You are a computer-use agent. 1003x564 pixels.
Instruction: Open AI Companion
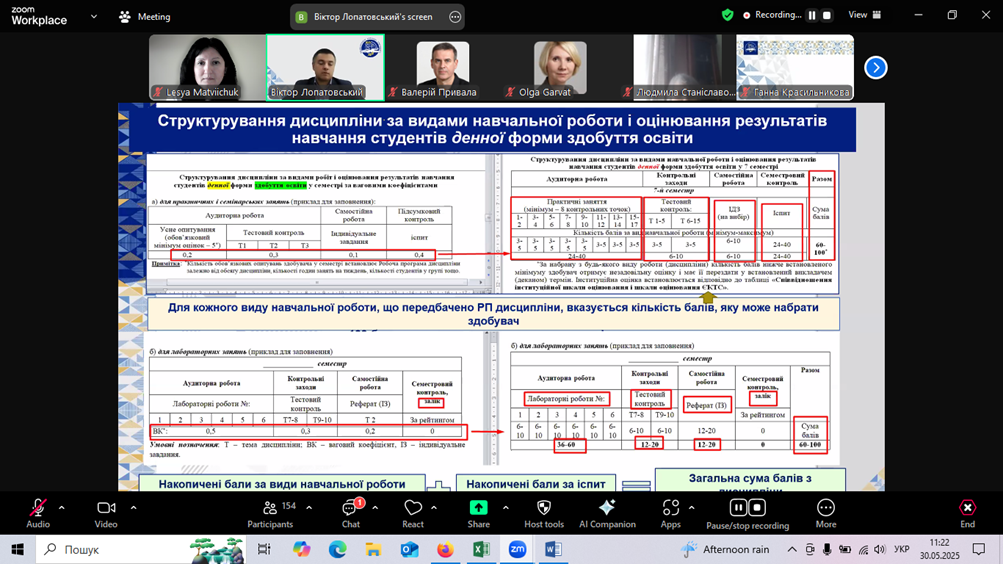click(x=607, y=513)
